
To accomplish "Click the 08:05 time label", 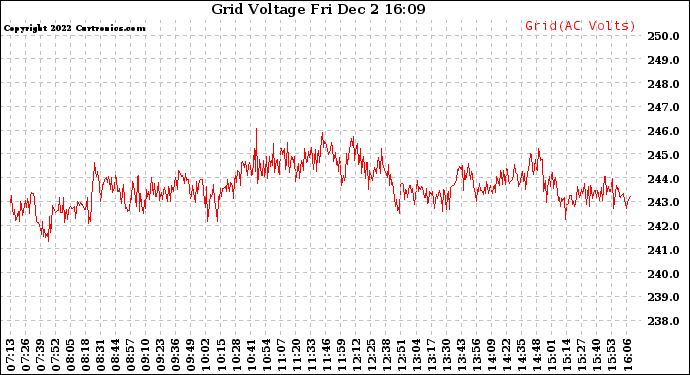I will [x=70, y=355].
